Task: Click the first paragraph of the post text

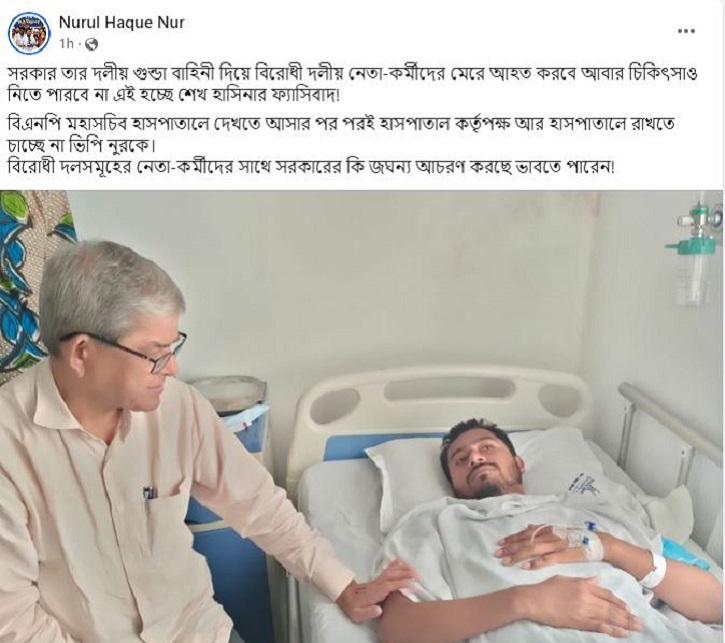Action: tap(352, 85)
